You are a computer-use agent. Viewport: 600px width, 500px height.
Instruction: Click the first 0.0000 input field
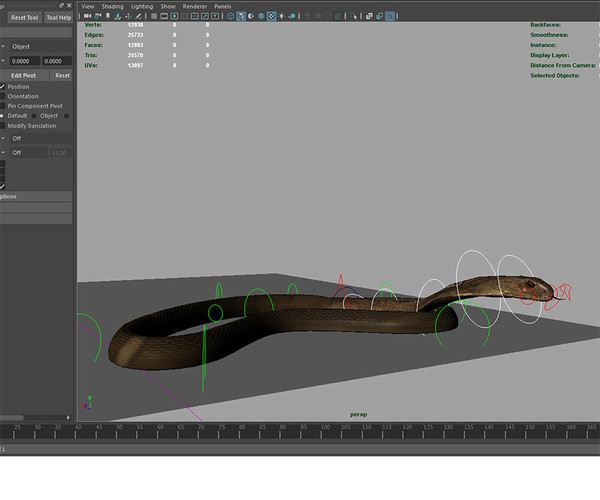click(24, 61)
